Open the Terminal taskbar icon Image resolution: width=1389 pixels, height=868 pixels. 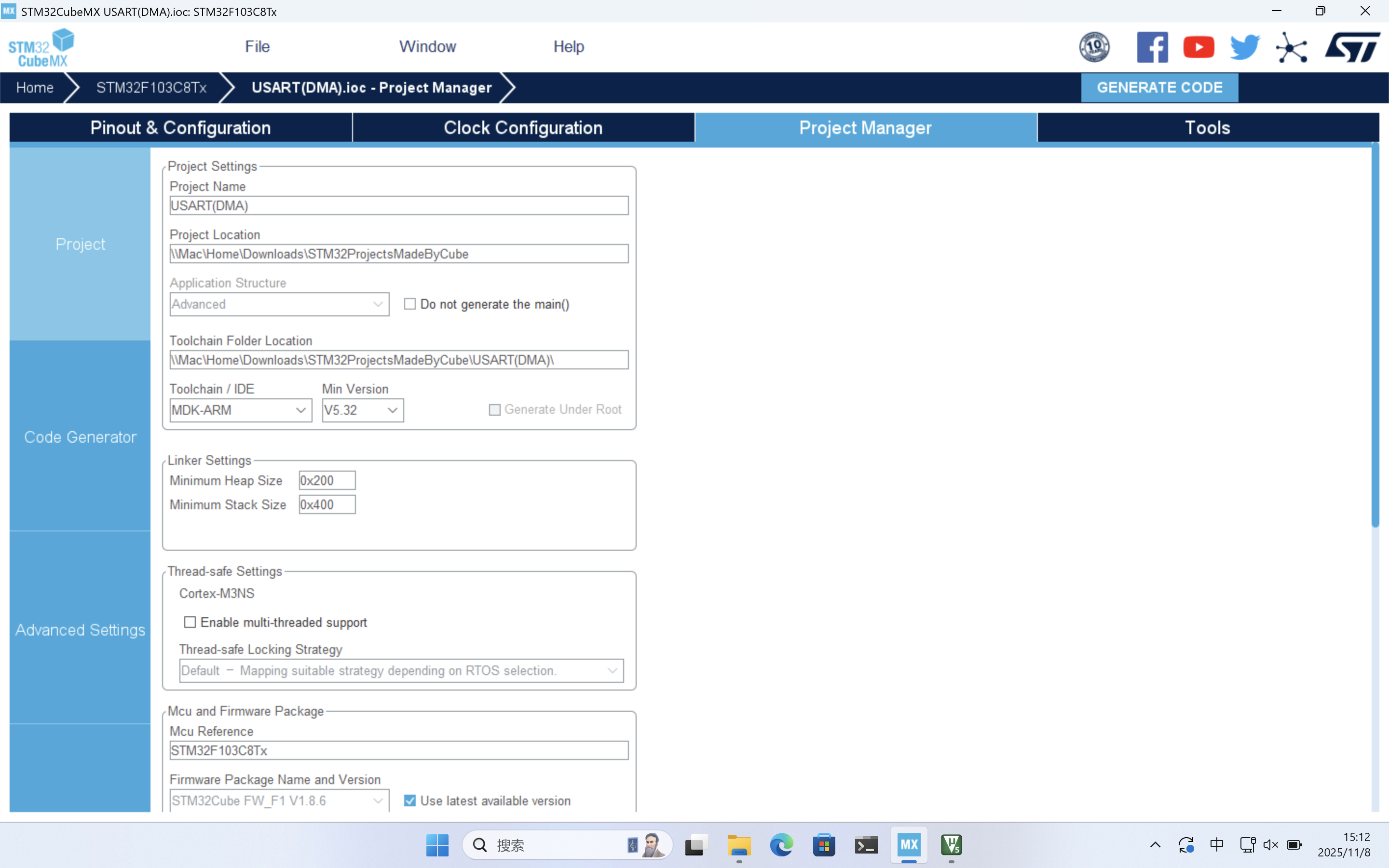pos(866,845)
